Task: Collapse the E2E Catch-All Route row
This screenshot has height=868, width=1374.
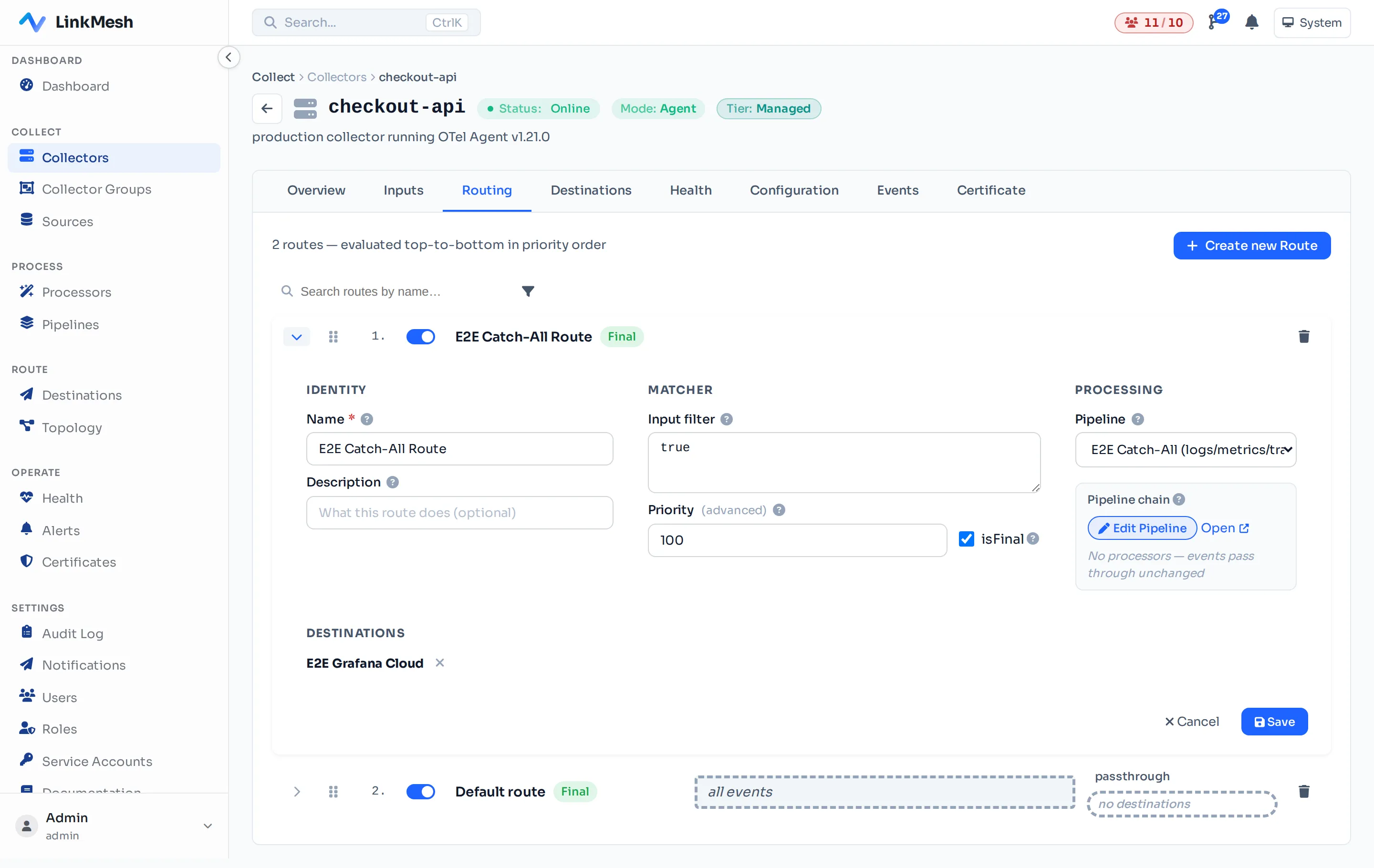Action: 296,337
